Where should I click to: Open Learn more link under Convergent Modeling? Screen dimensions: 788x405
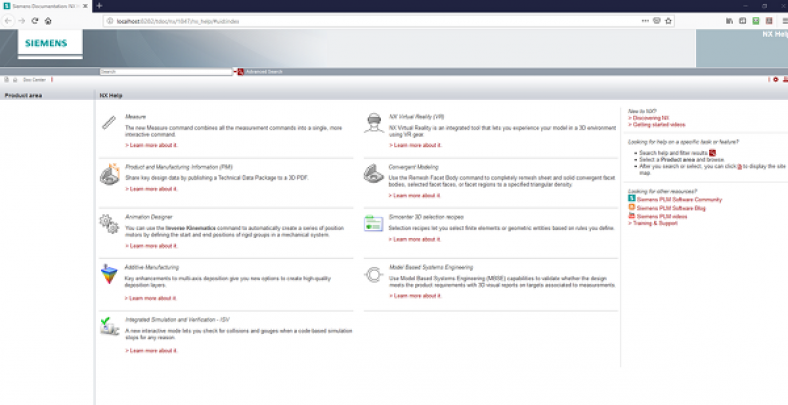(x=415, y=195)
